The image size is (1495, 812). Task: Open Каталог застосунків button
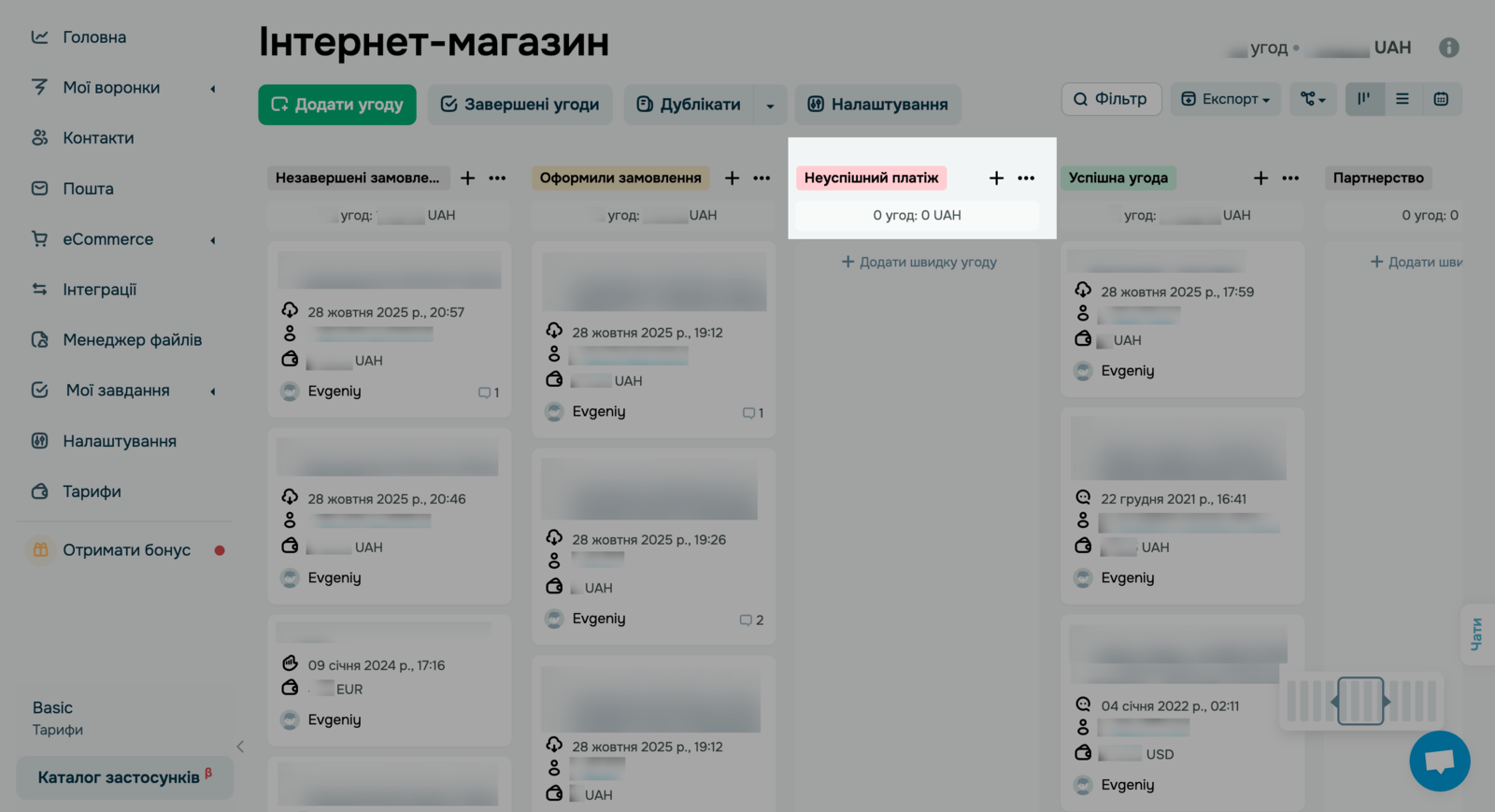125,777
